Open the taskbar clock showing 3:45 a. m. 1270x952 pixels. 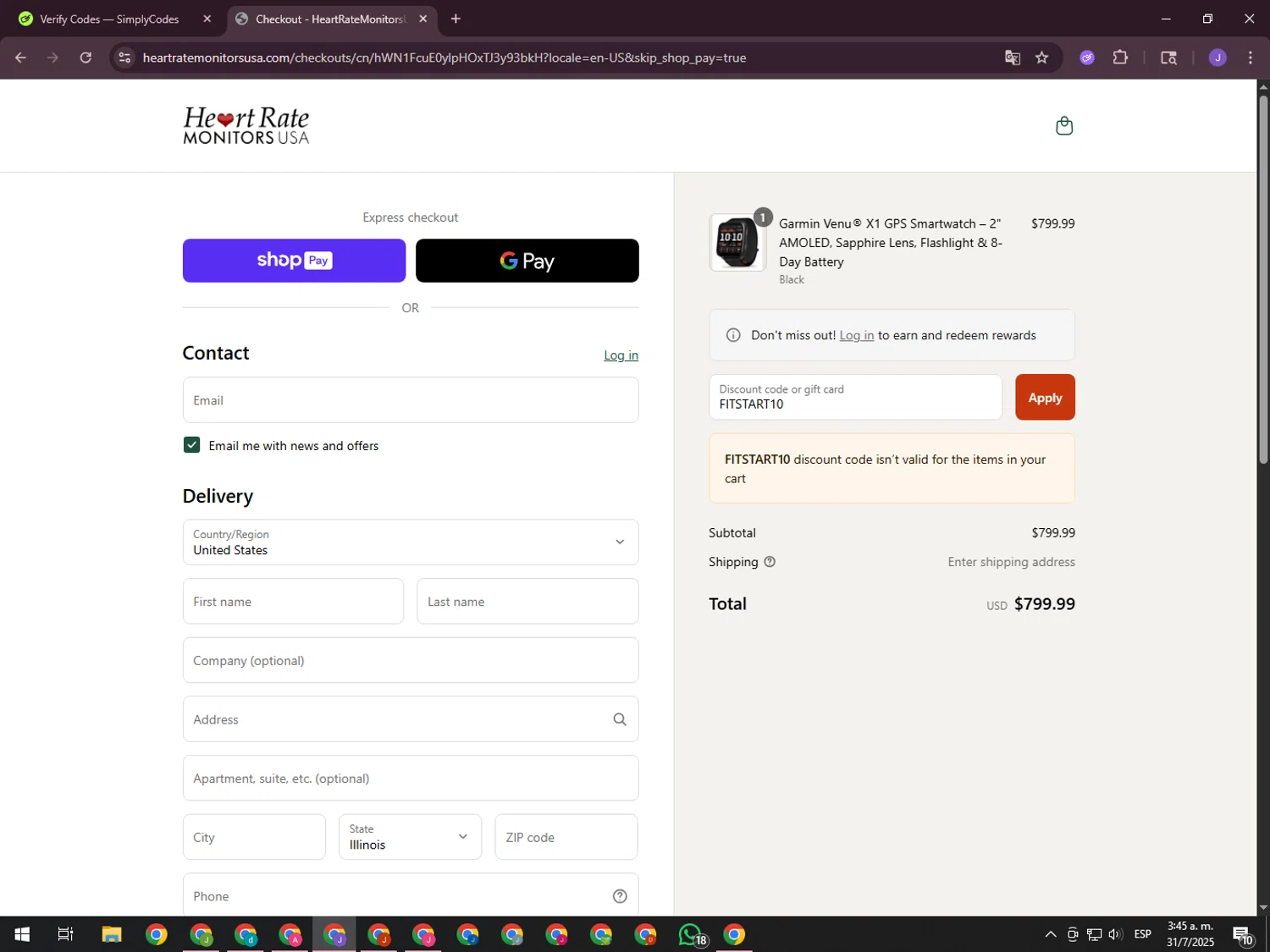(x=1190, y=934)
